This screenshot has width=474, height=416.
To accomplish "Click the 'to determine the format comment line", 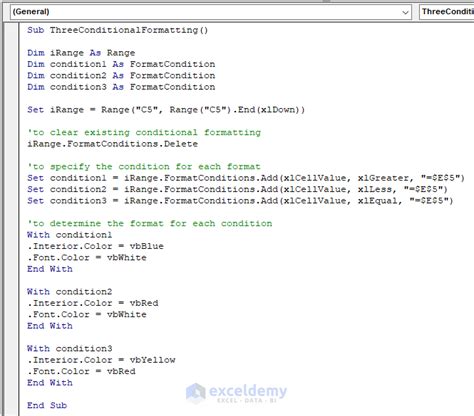I will [150, 223].
